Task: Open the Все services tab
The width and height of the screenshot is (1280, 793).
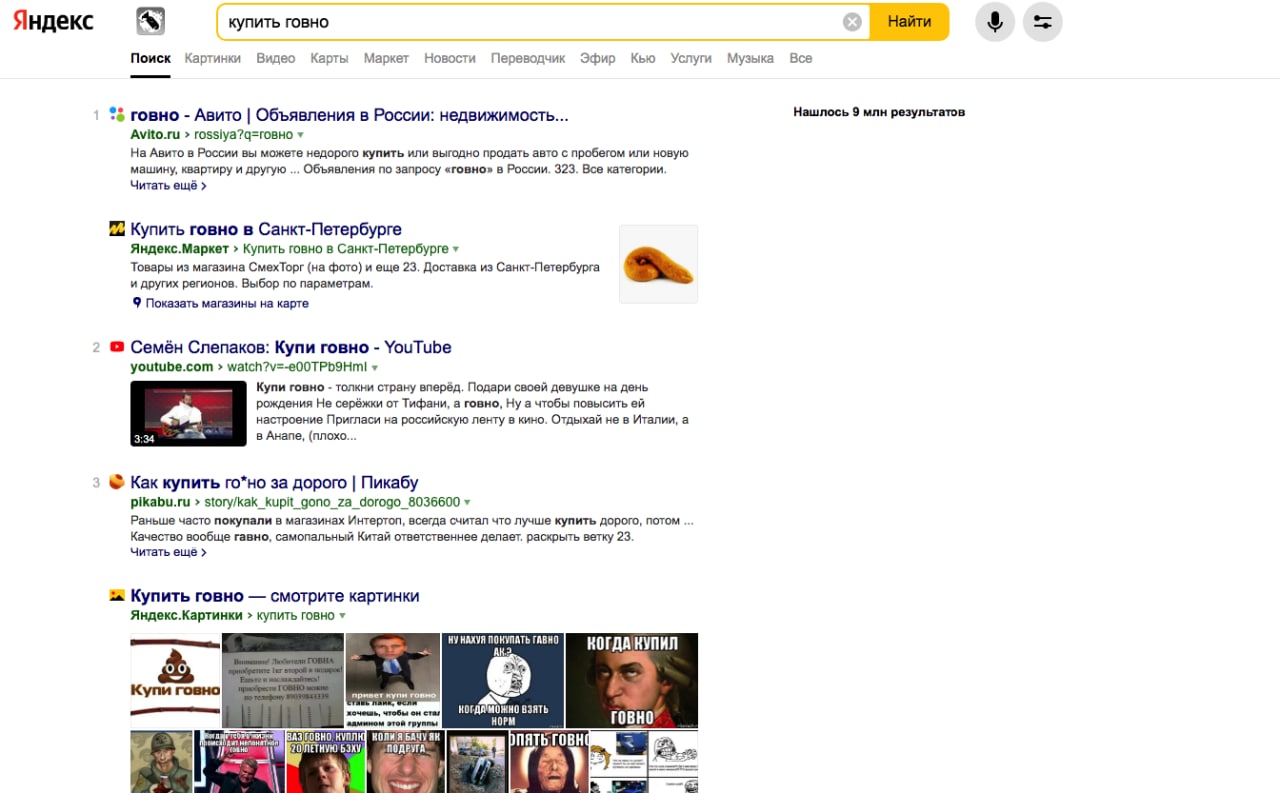Action: (801, 58)
